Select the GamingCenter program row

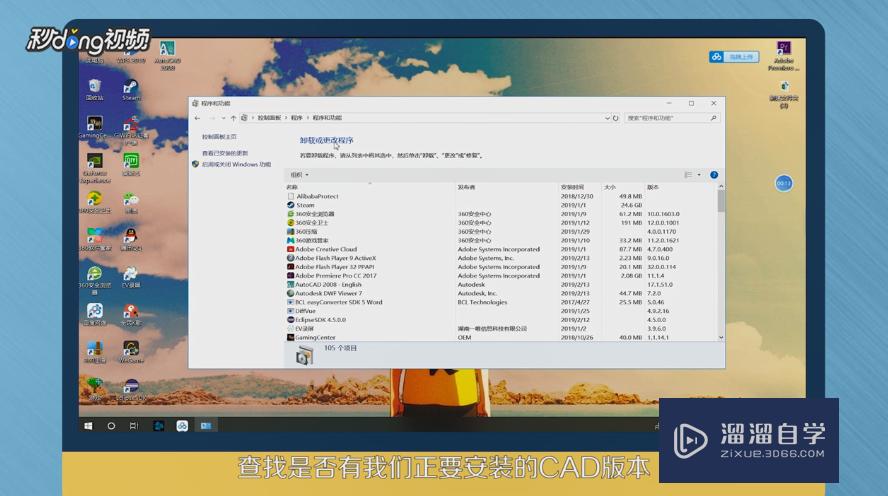pyautogui.click(x=501, y=337)
